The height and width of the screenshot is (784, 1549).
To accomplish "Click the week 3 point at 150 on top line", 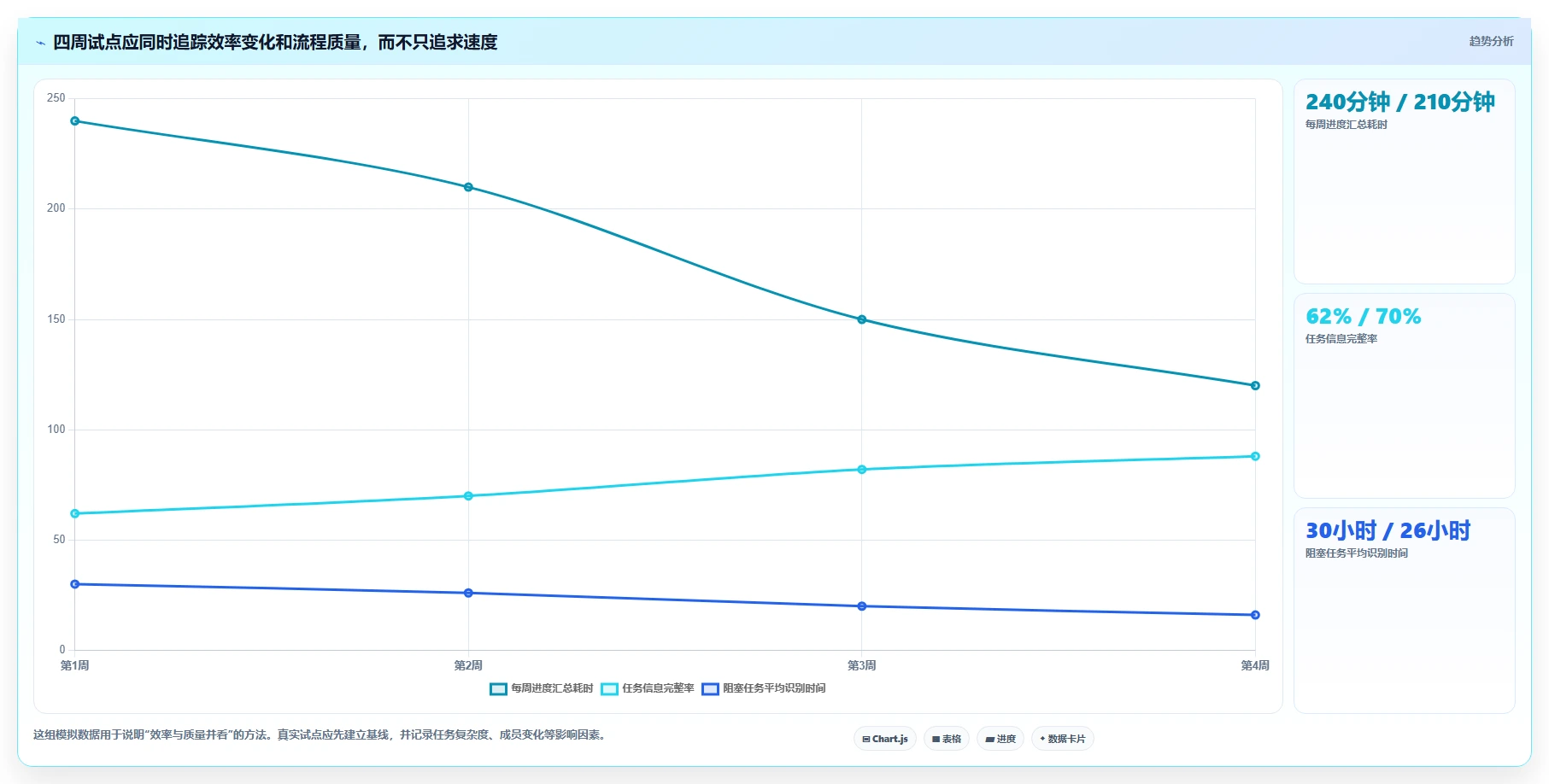I will [861, 319].
